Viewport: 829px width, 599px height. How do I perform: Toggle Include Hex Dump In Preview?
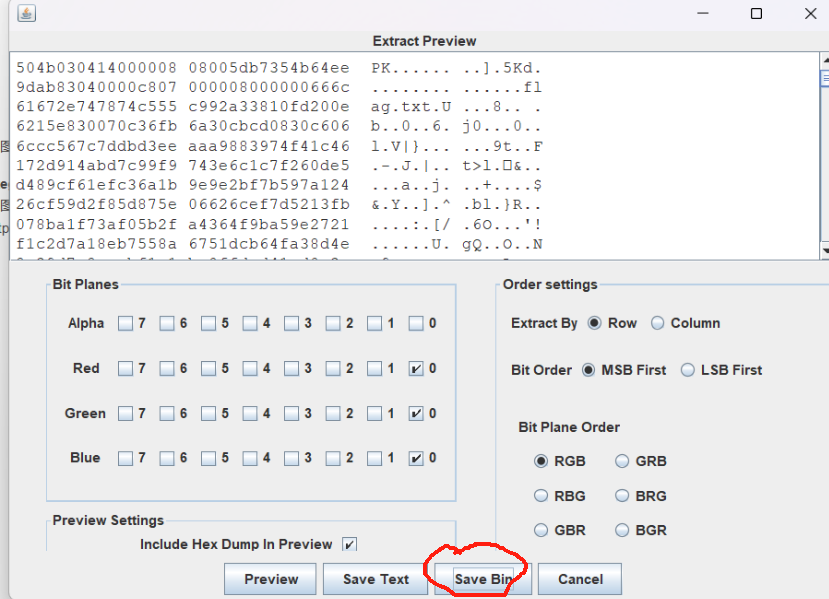[349, 545]
